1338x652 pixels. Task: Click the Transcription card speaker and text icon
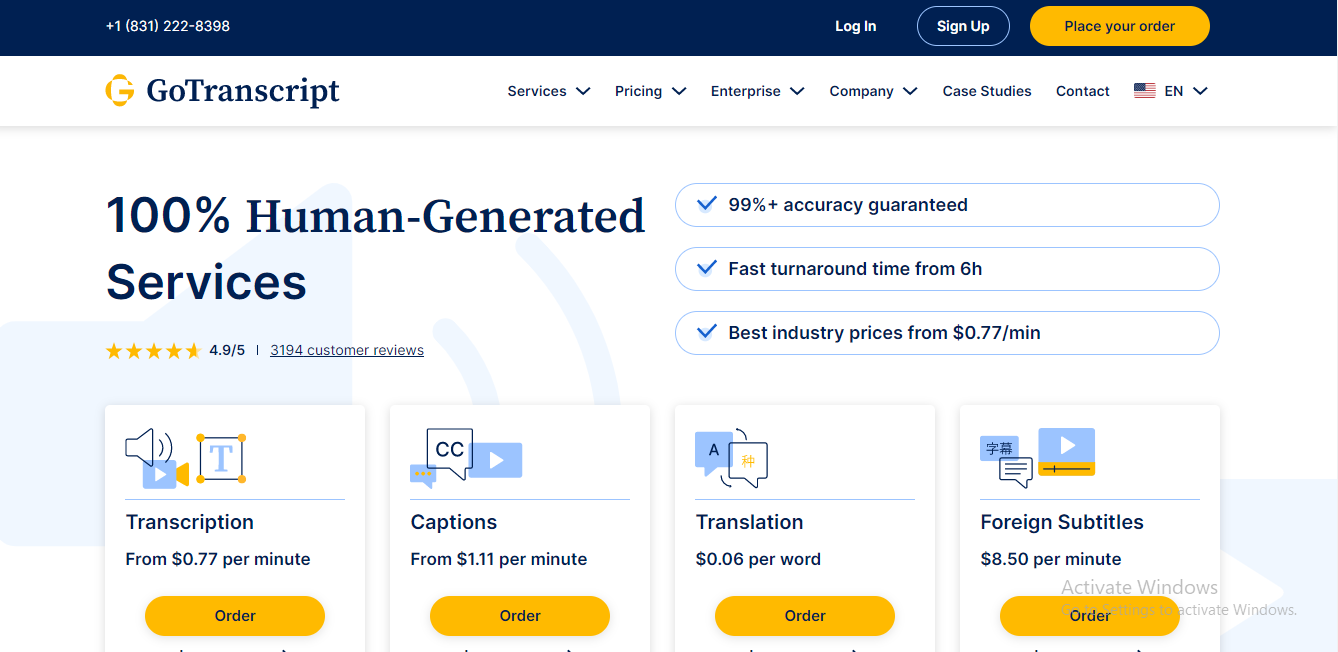click(185, 459)
